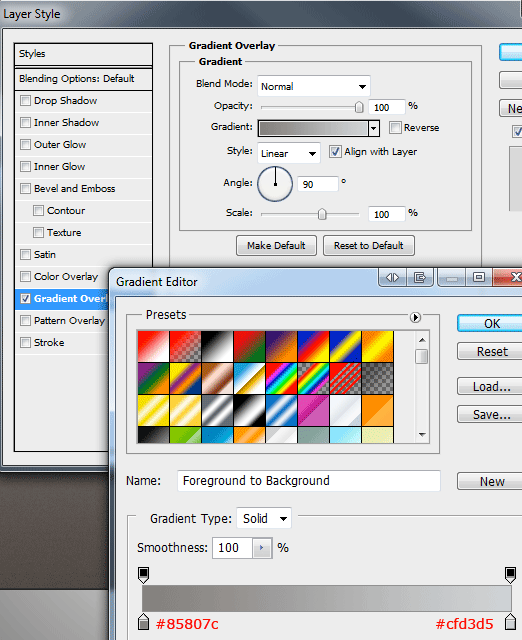Choose the Blue, Red, Yellow preset

coord(313,347)
